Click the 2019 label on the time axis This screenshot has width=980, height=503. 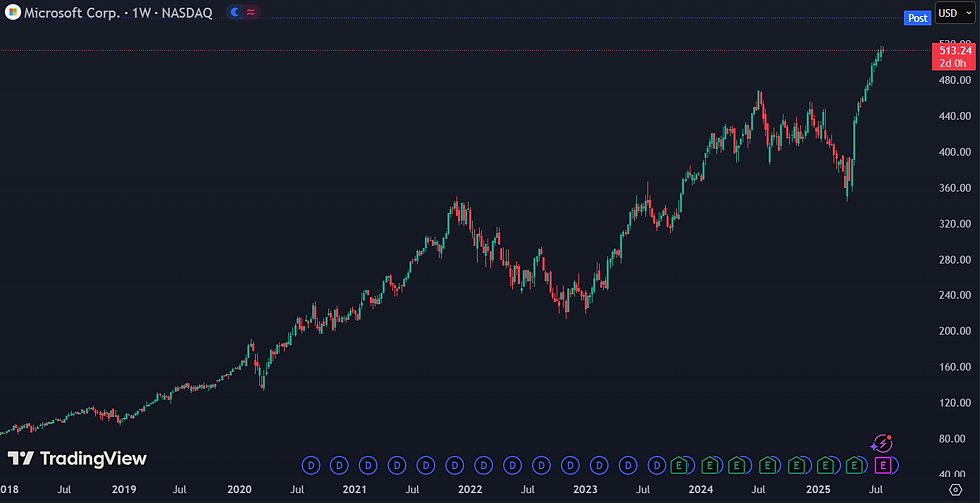click(122, 489)
